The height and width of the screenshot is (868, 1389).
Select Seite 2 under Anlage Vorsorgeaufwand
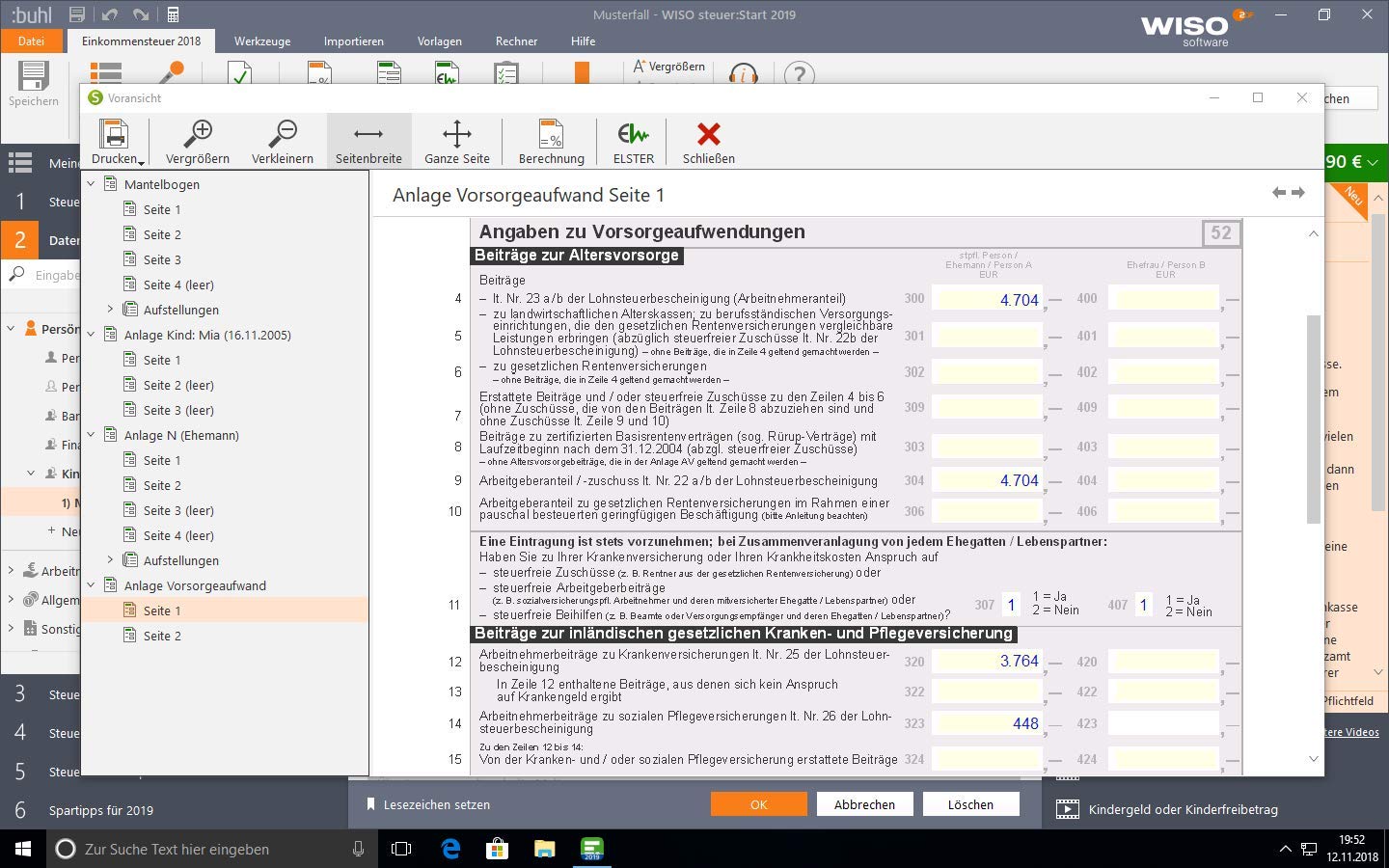coord(162,636)
